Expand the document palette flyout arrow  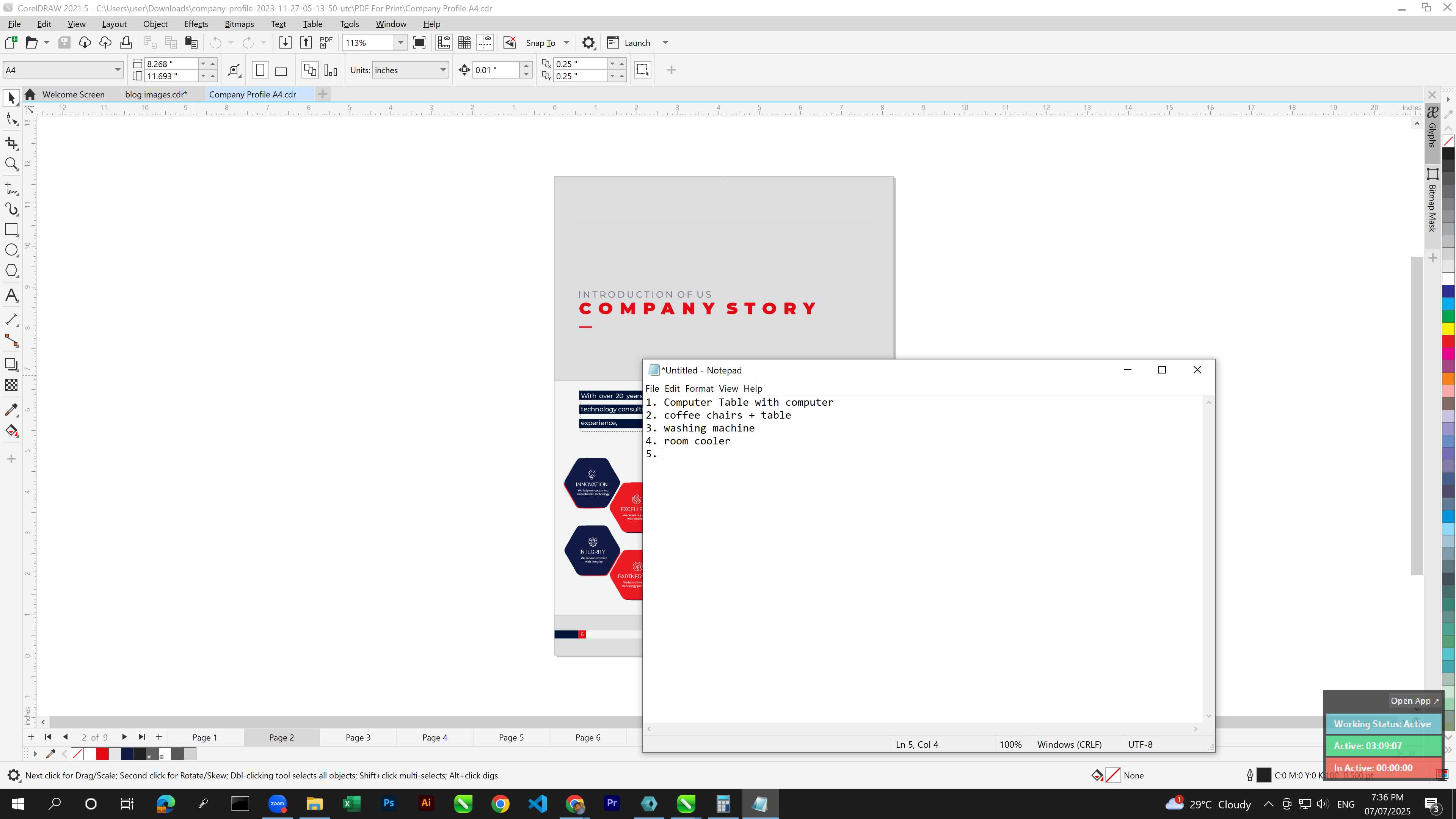35,753
